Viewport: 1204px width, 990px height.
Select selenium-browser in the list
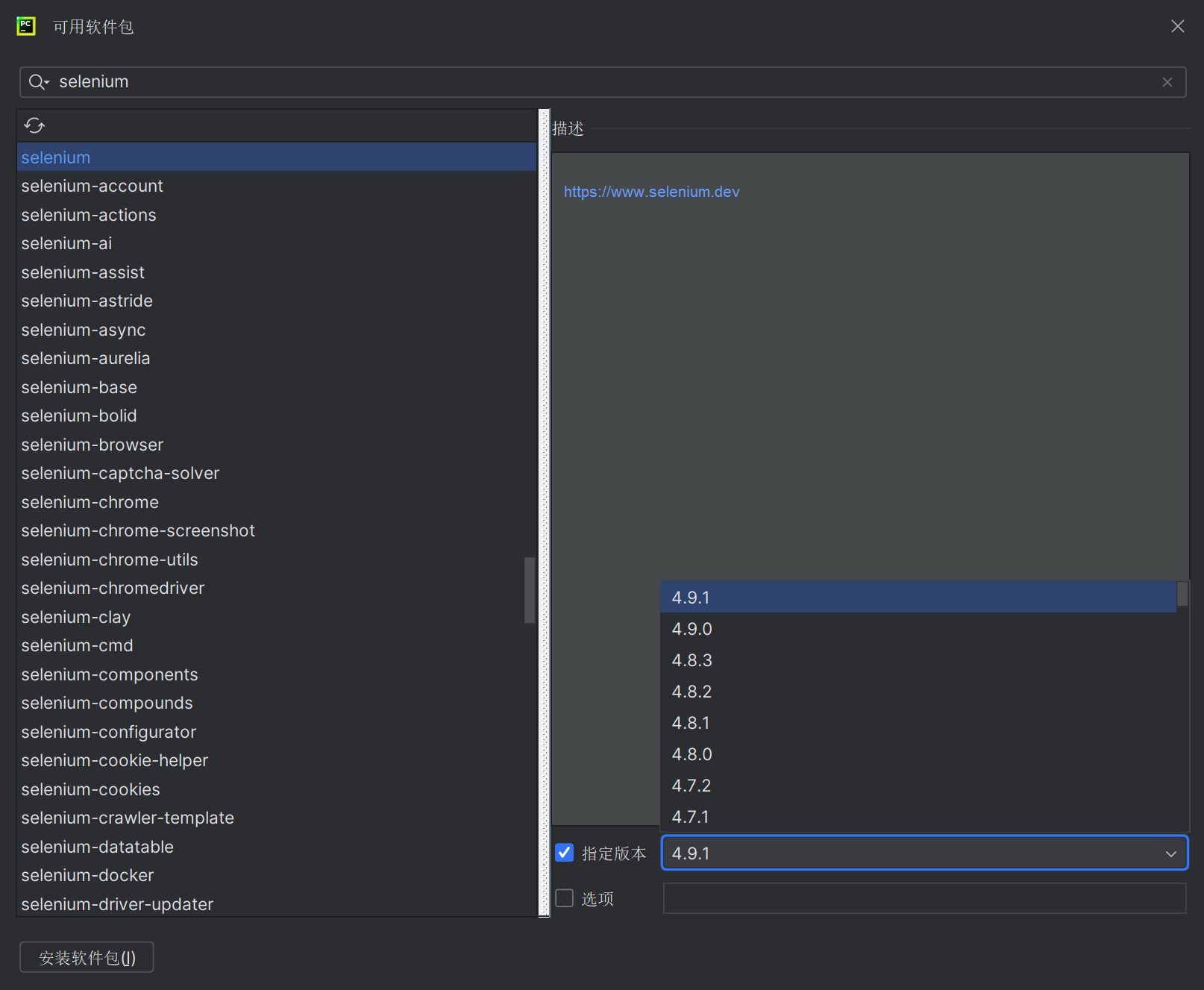[277, 445]
